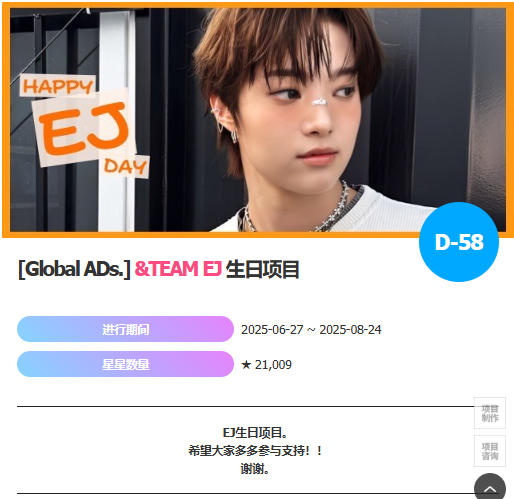Click the orange banner border frame

click(x=258, y=5)
